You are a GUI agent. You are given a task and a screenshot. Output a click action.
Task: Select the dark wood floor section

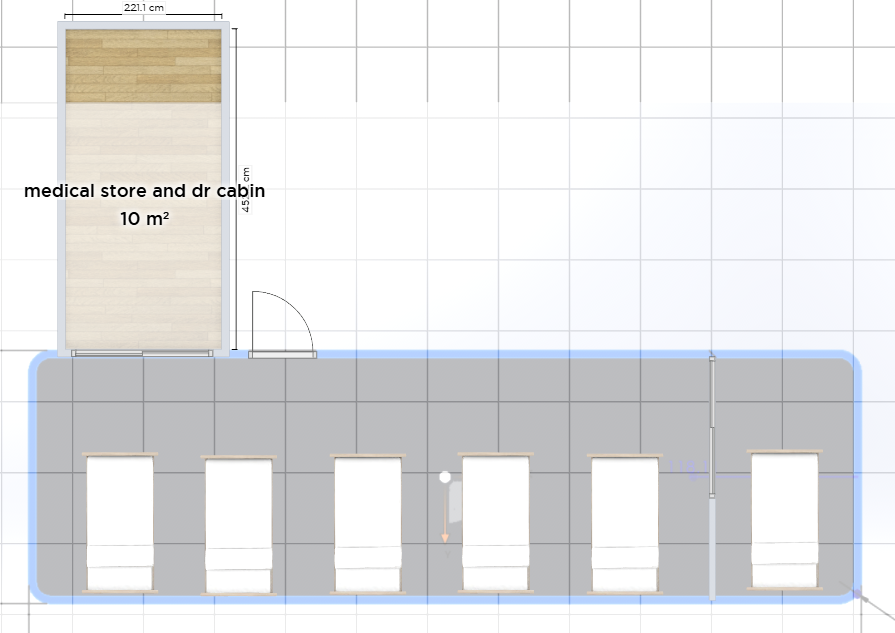click(143, 66)
